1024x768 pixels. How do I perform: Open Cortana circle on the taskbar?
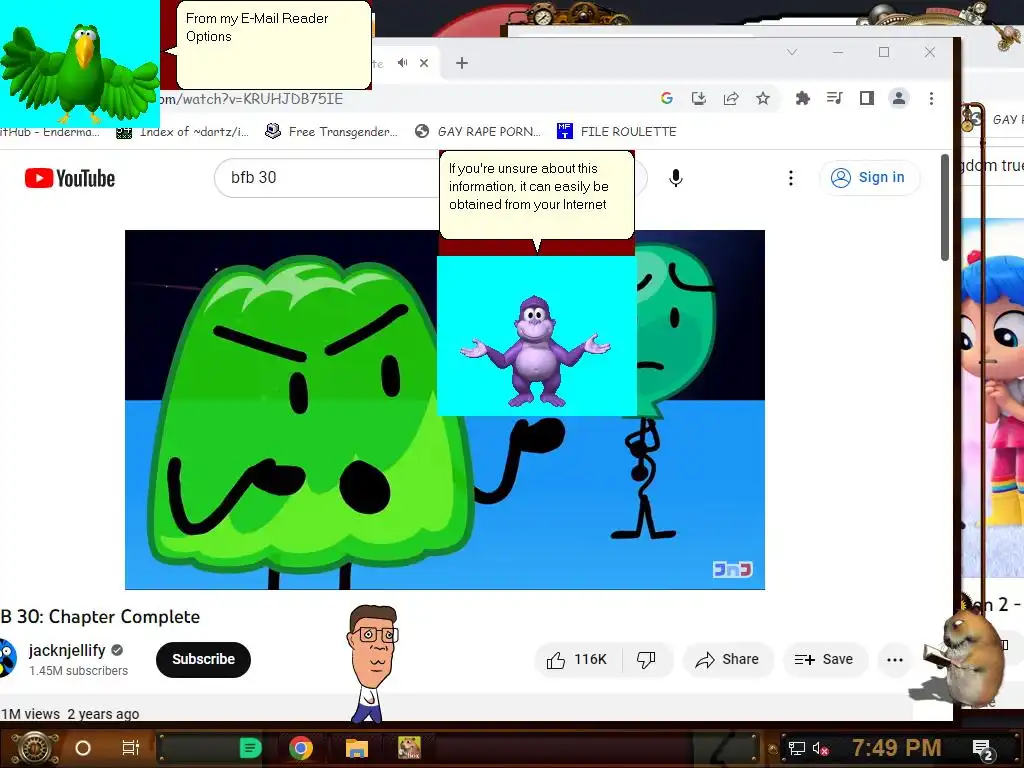[x=83, y=748]
